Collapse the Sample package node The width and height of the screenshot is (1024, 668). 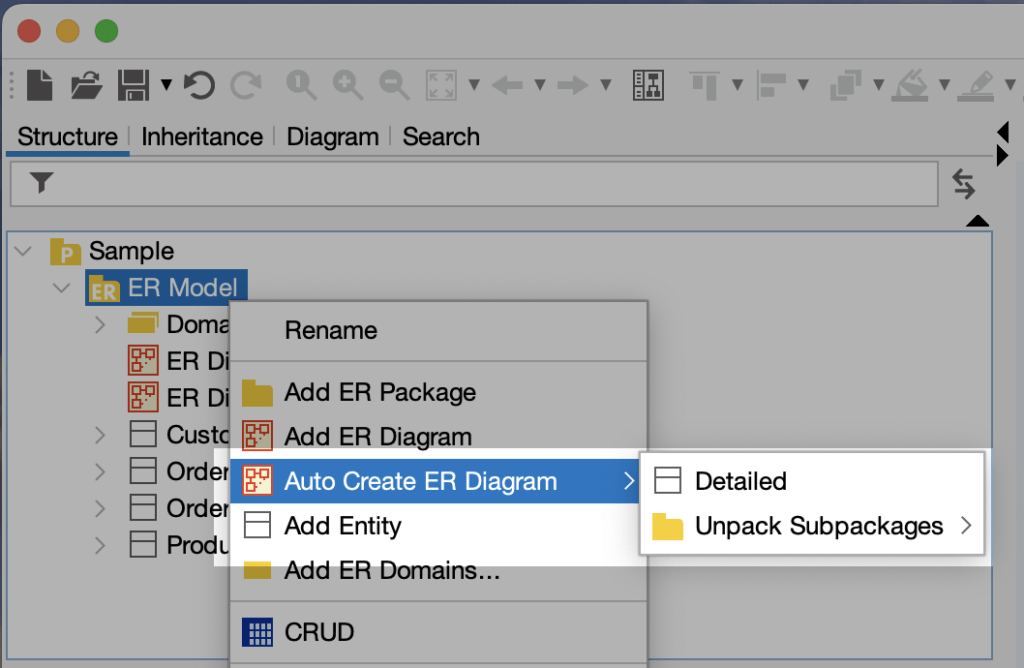click(x=22, y=250)
